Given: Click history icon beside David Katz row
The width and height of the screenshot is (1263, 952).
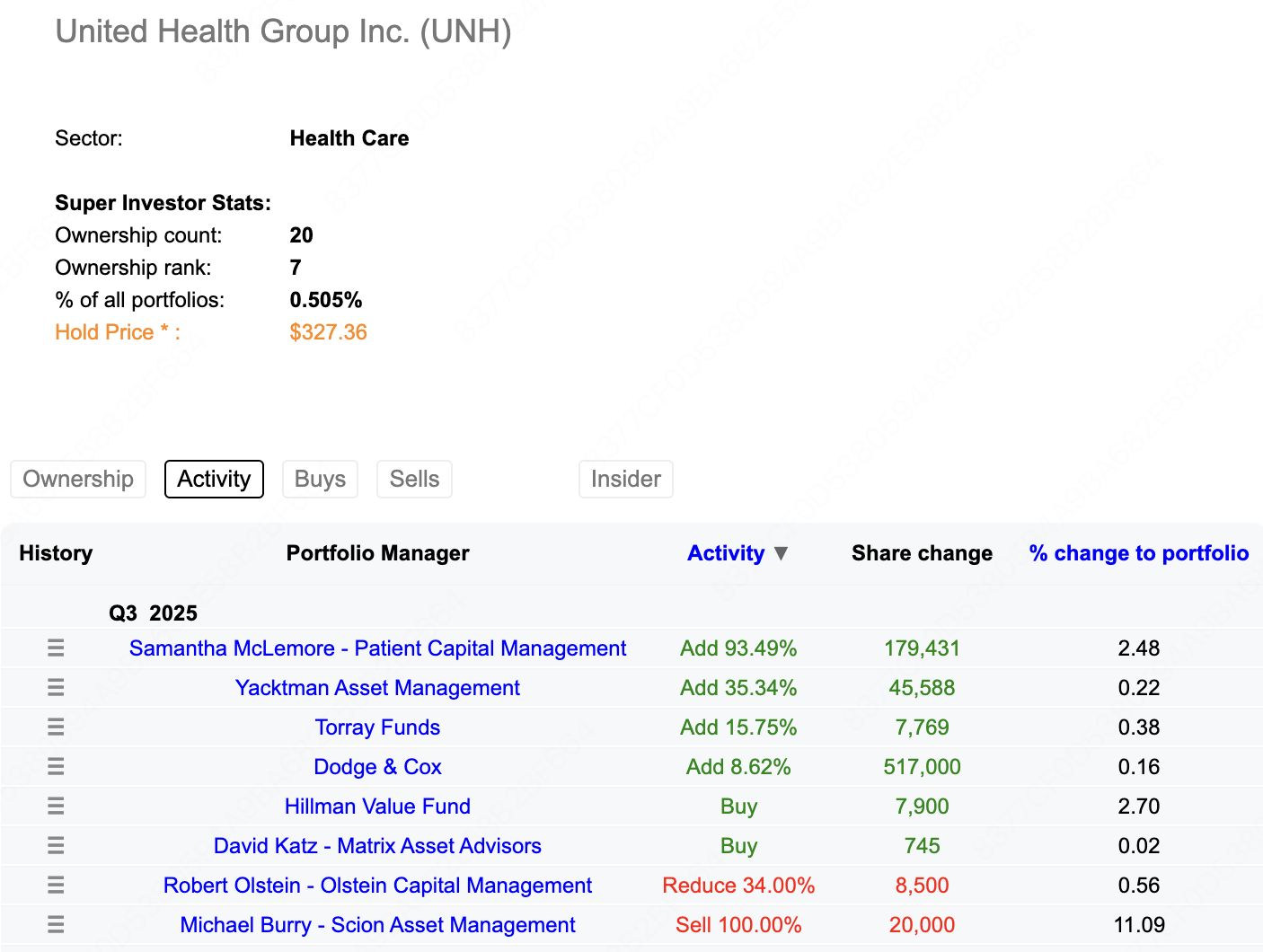Looking at the screenshot, I should [56, 846].
